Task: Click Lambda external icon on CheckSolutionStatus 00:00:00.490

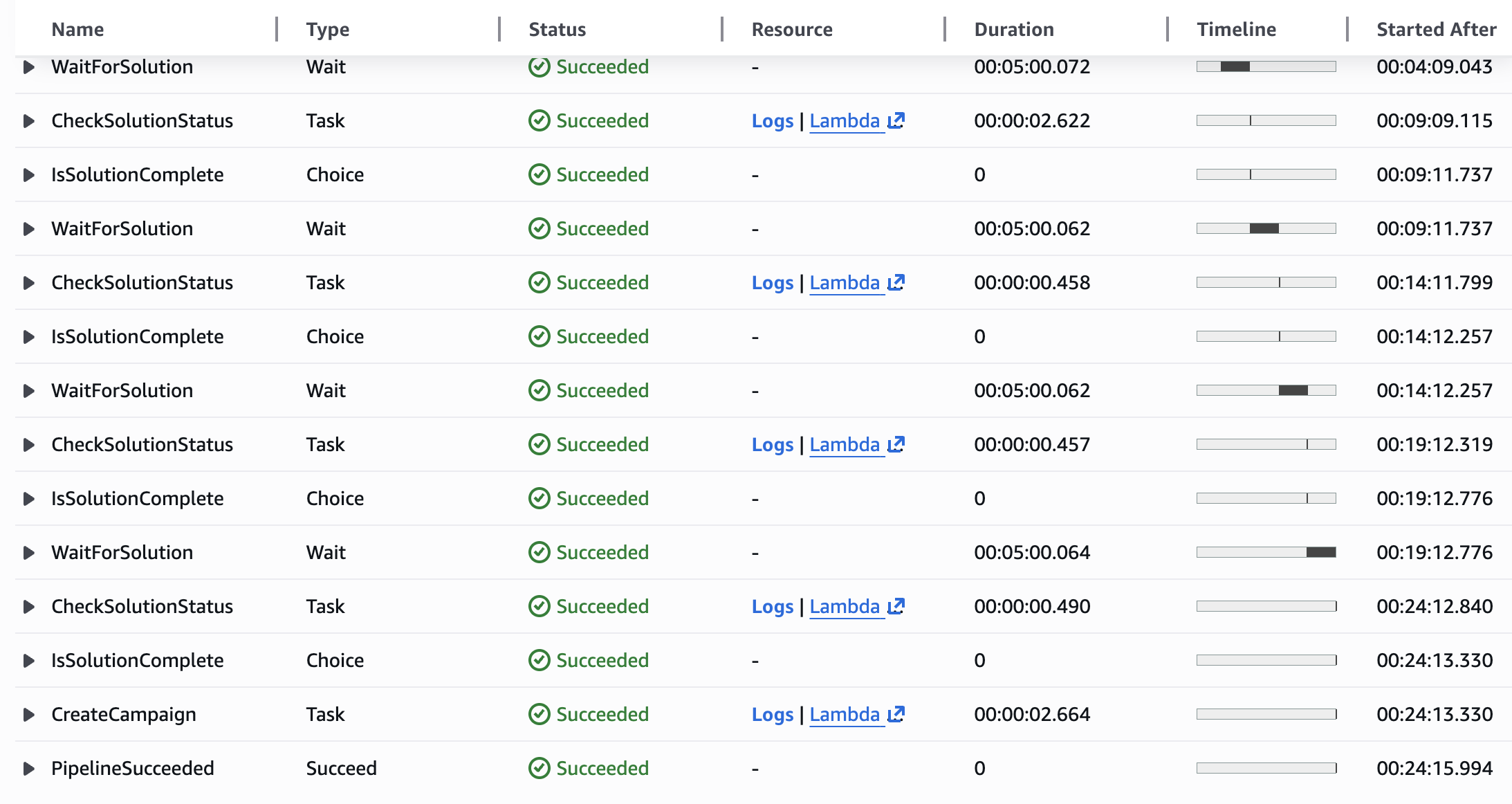Action: pos(896,606)
